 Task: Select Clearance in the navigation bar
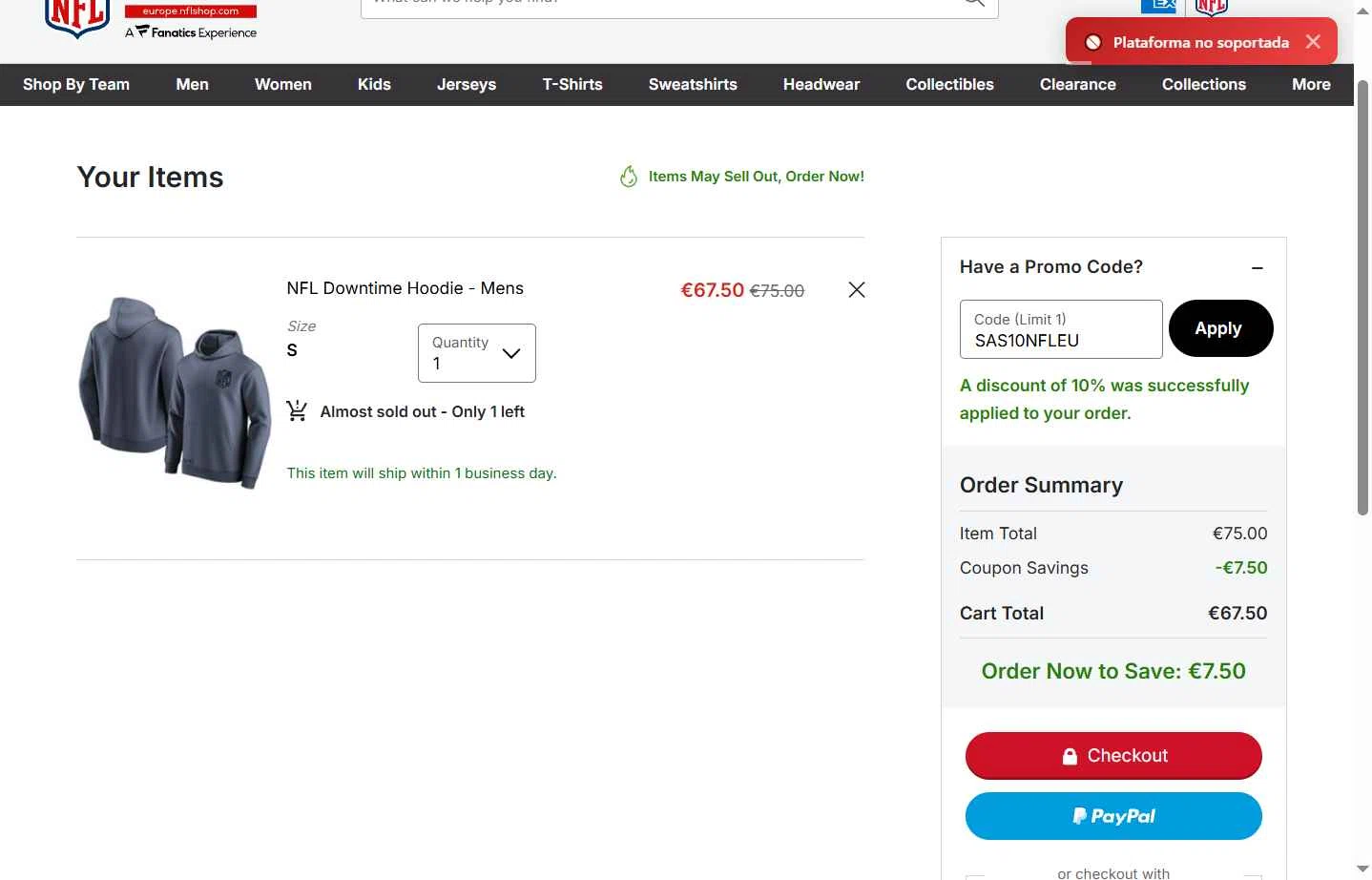[x=1078, y=85]
